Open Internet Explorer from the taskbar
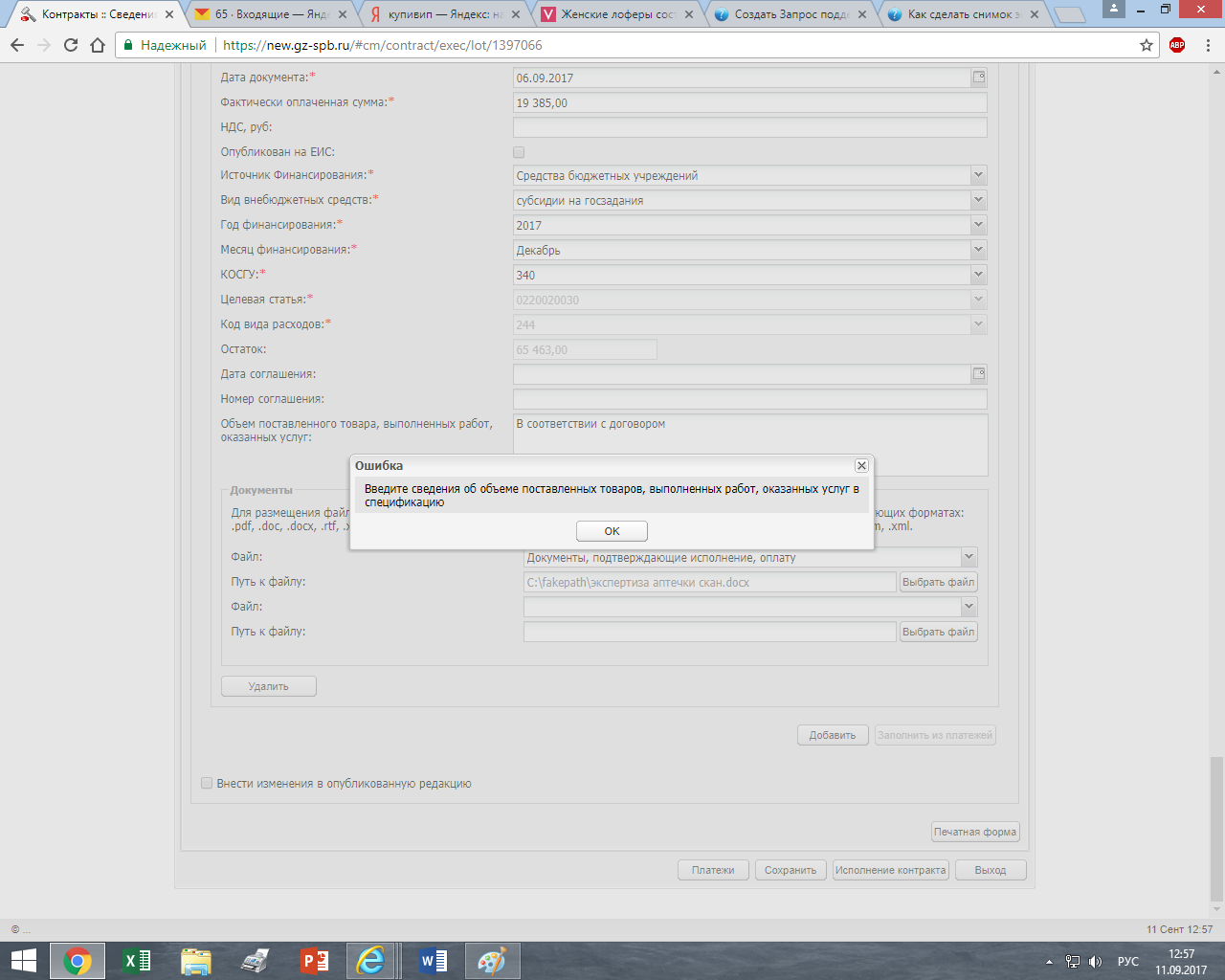The width and height of the screenshot is (1225, 980). coord(370,961)
